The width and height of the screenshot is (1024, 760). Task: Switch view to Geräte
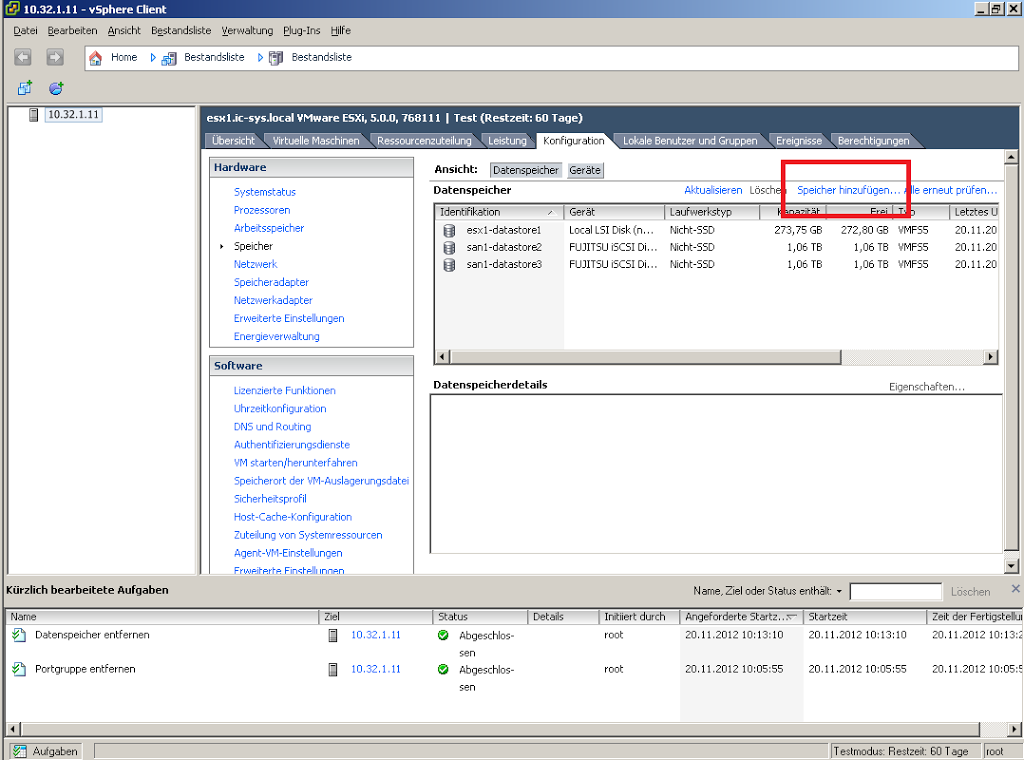(x=585, y=171)
